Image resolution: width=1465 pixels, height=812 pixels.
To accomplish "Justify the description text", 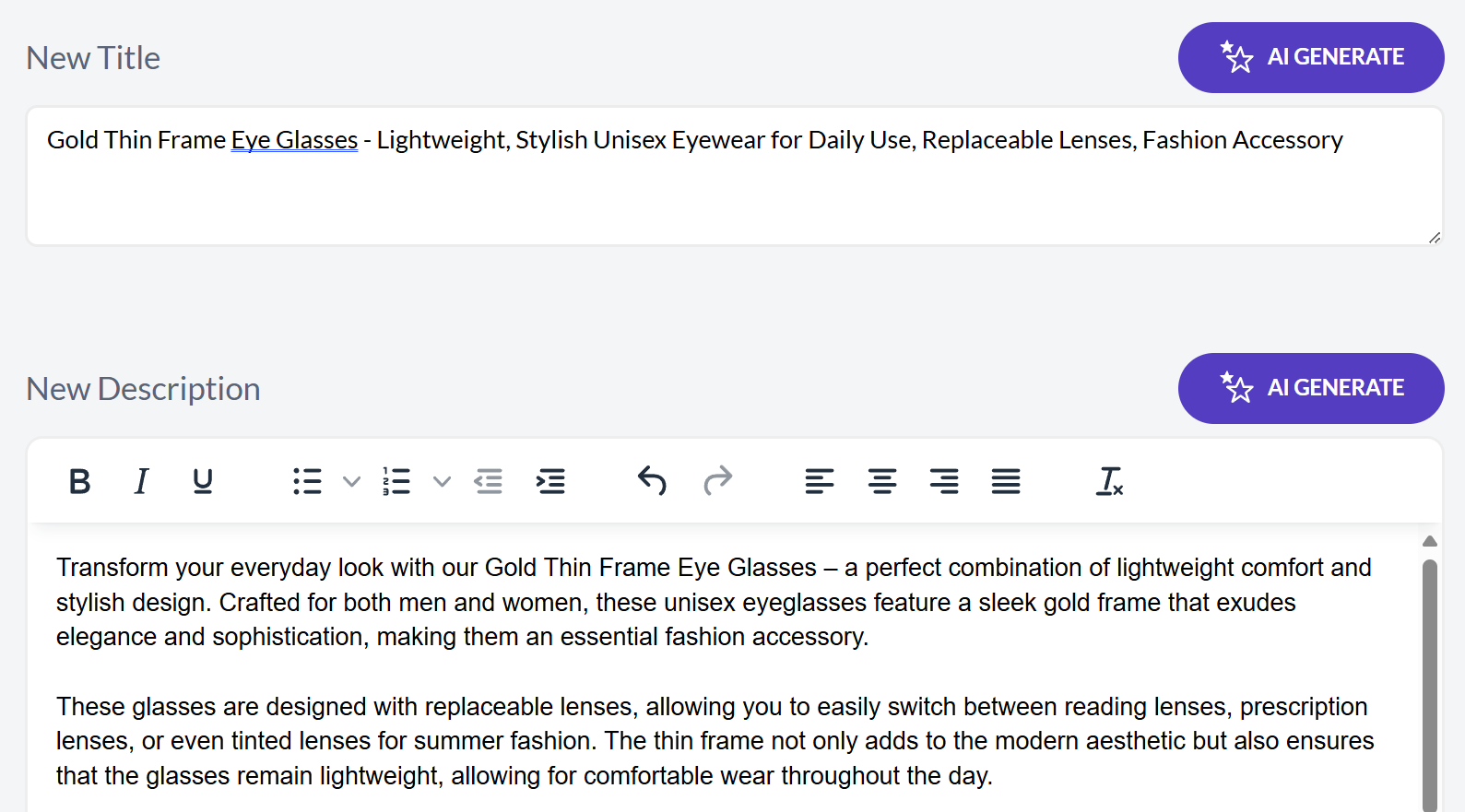I will (1006, 481).
